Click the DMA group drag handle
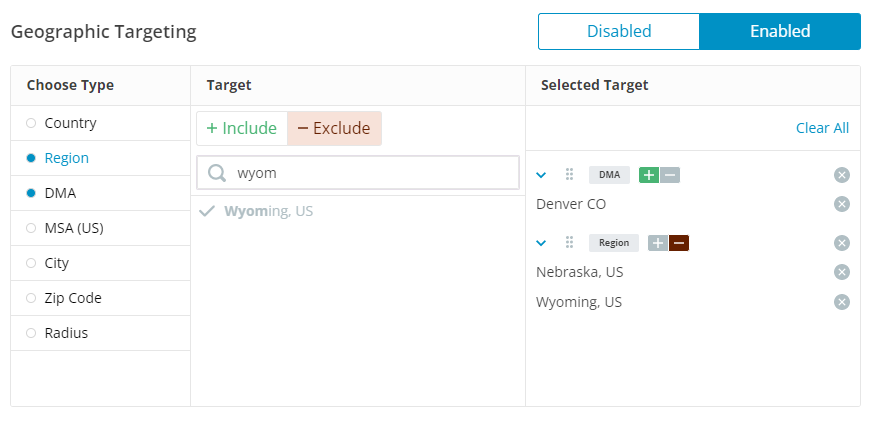This screenshot has height=423, width=872. [569, 175]
